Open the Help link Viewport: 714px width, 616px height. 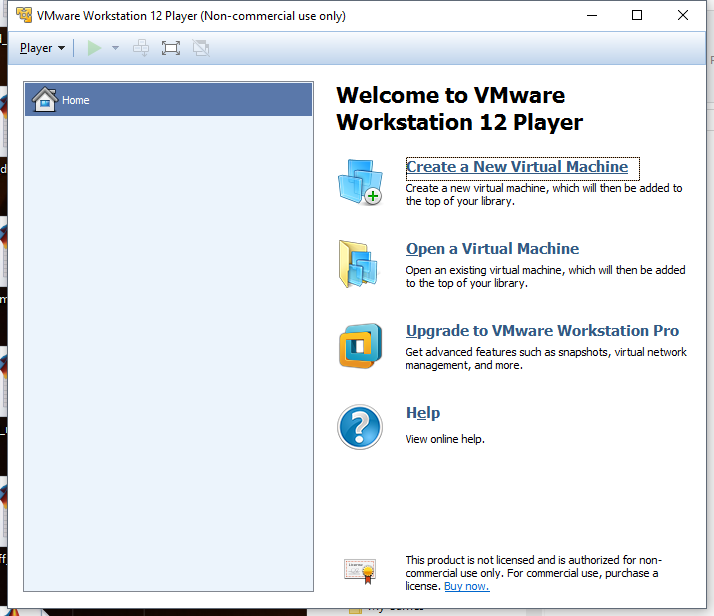click(x=423, y=412)
